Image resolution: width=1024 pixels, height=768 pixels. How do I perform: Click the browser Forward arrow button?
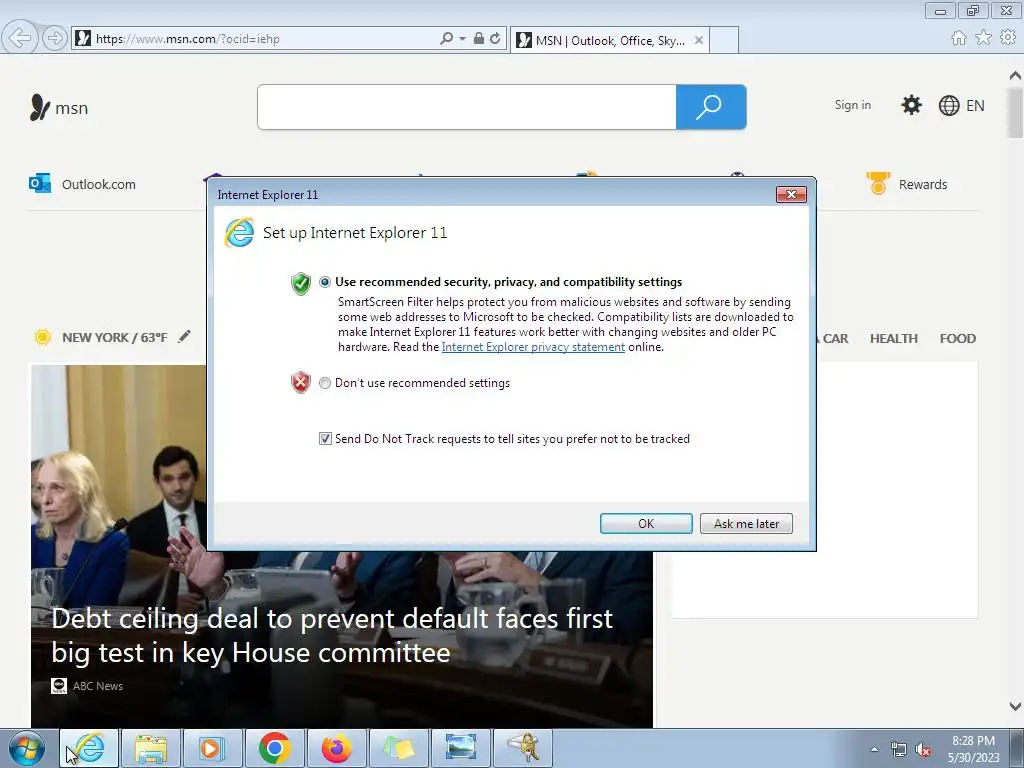[x=55, y=38]
